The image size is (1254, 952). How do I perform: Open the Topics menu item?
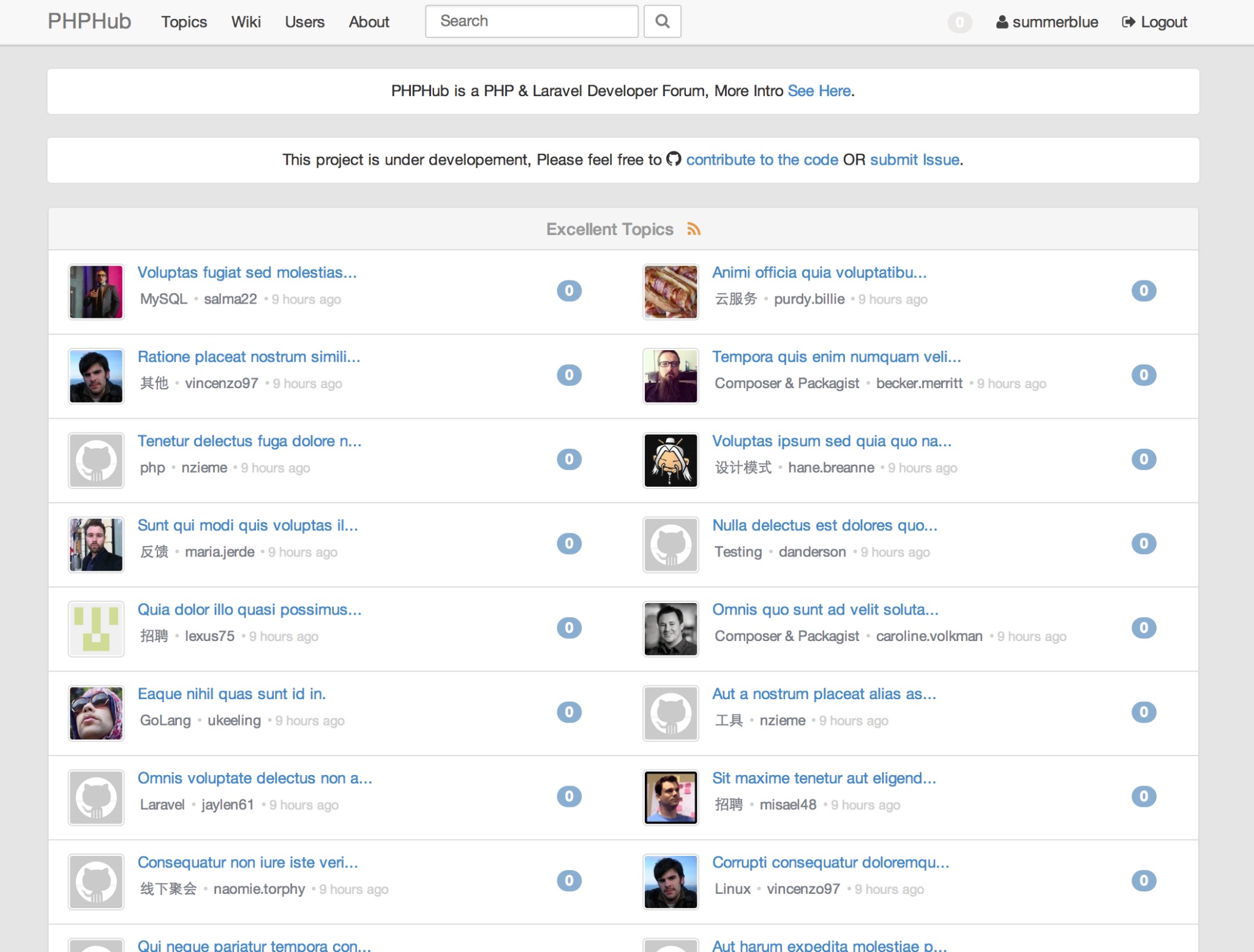(184, 22)
